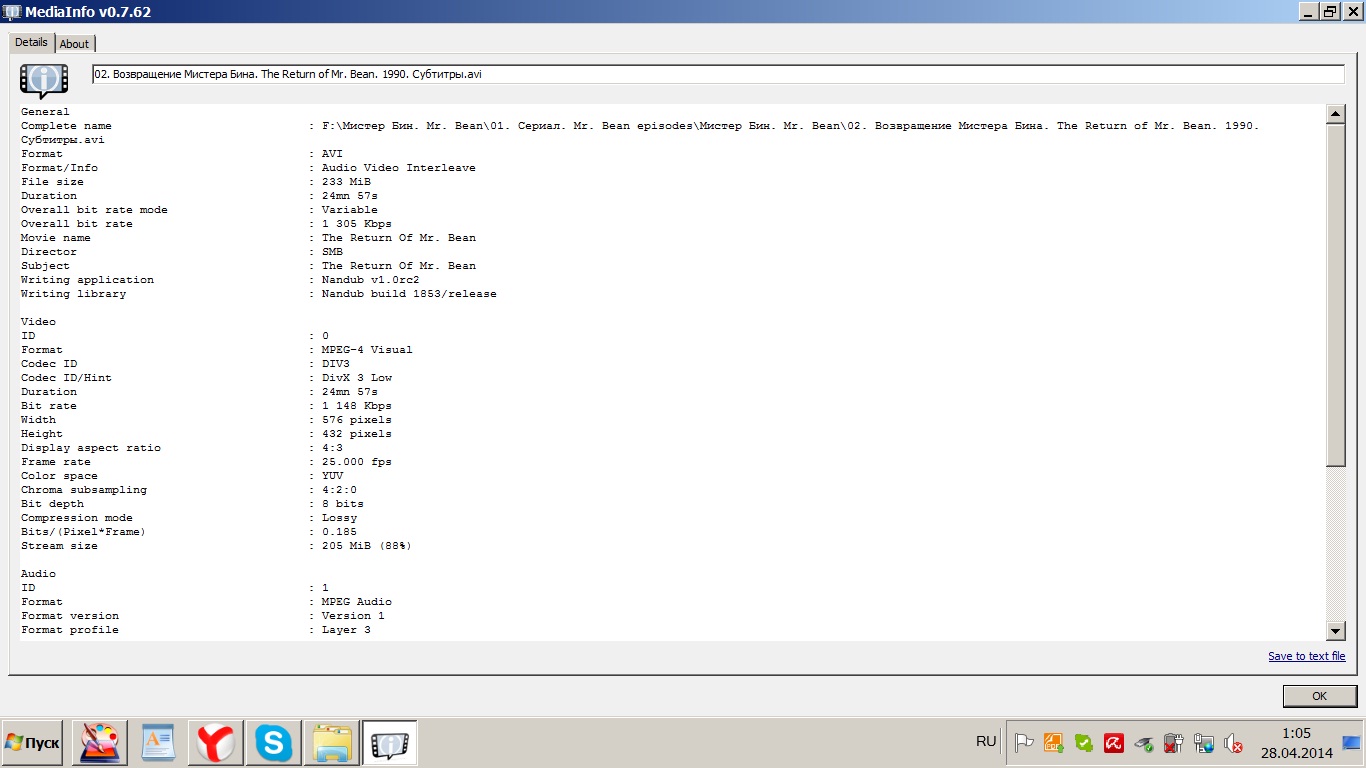Click the vertical scrollbar thumb
This screenshot has height=768, width=1366.
1335,295
